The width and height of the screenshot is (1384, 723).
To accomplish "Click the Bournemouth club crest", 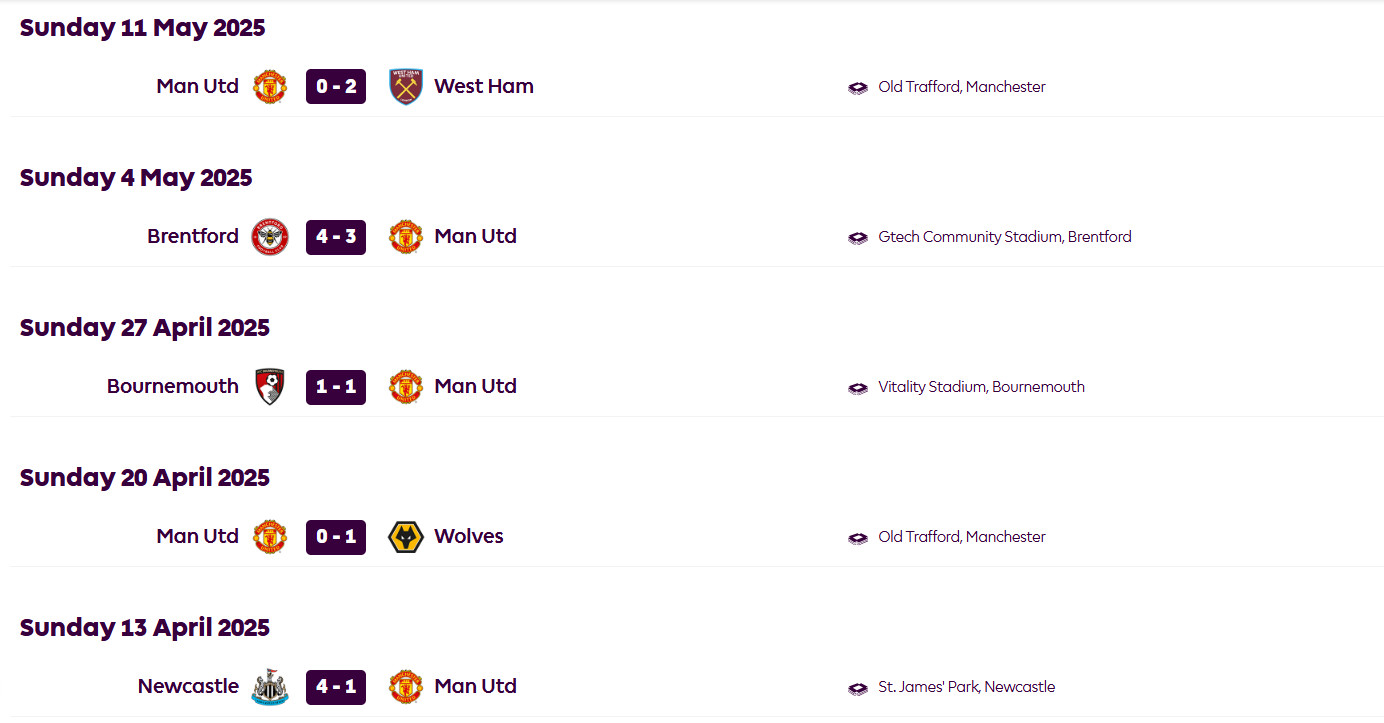I will [x=270, y=387].
